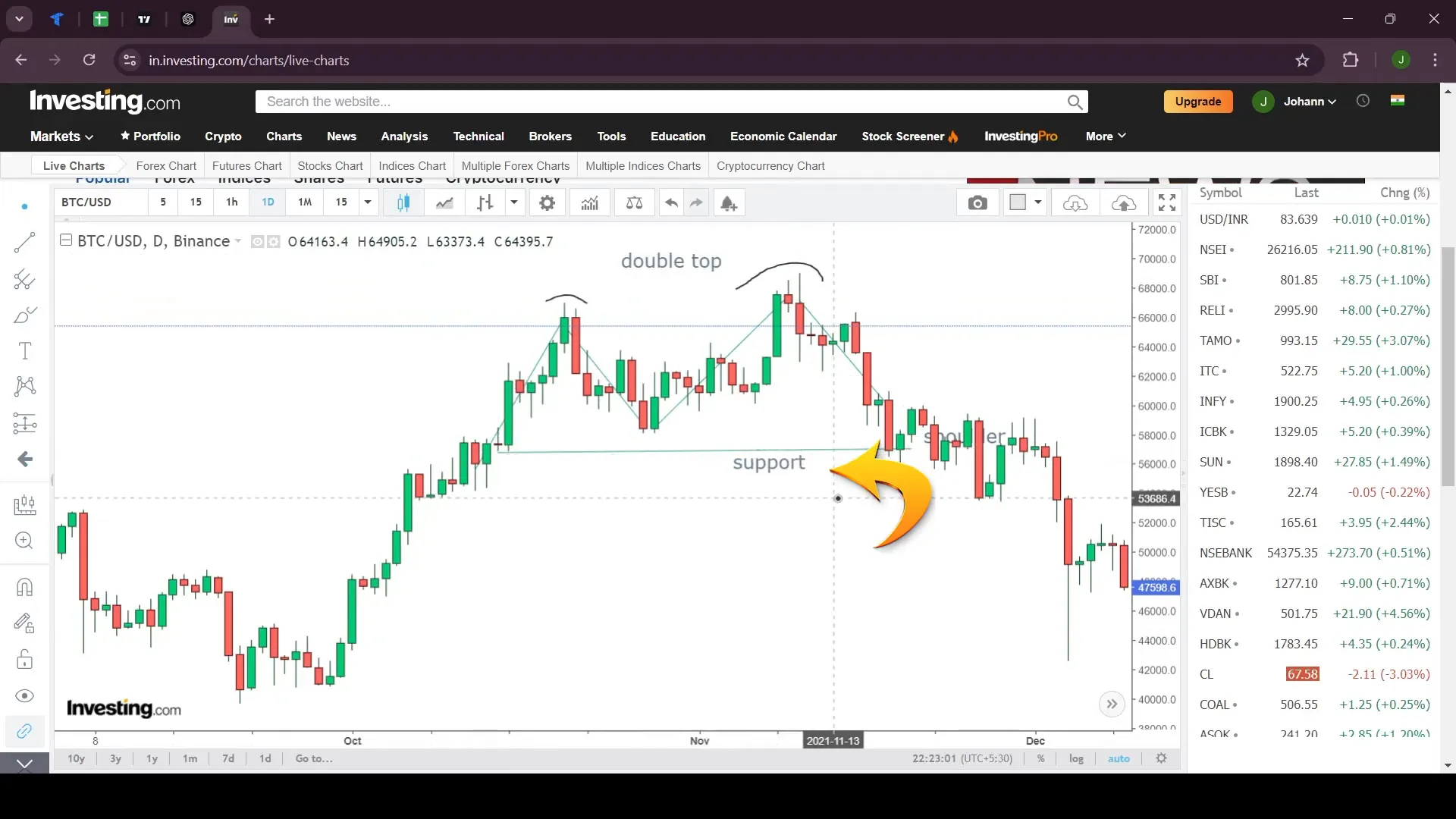
Task: Open the browser tab search dropdown
Action: tap(19, 19)
